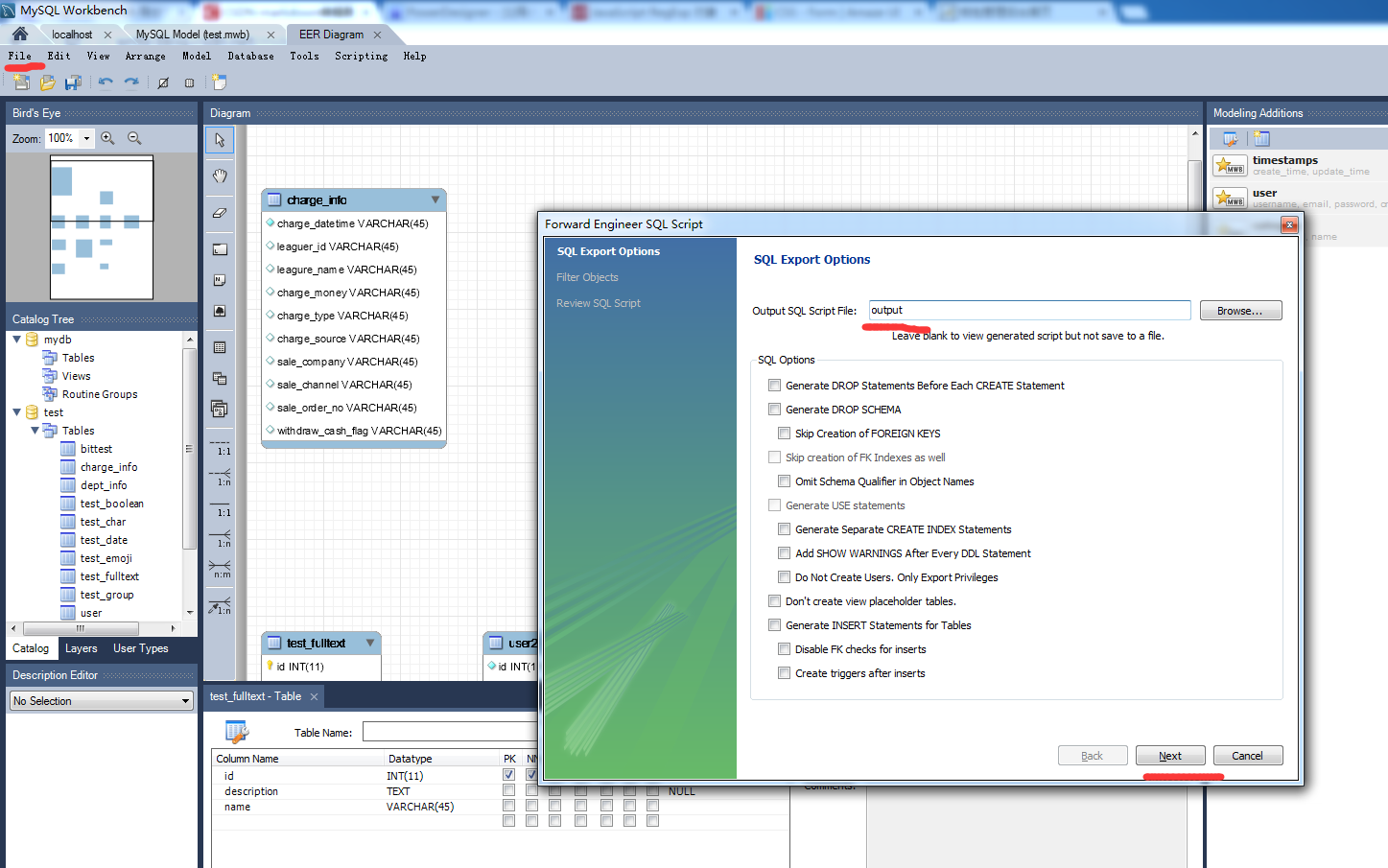1388x868 pixels.
Task: Go to the Home screen tab icon
Action: [20, 34]
